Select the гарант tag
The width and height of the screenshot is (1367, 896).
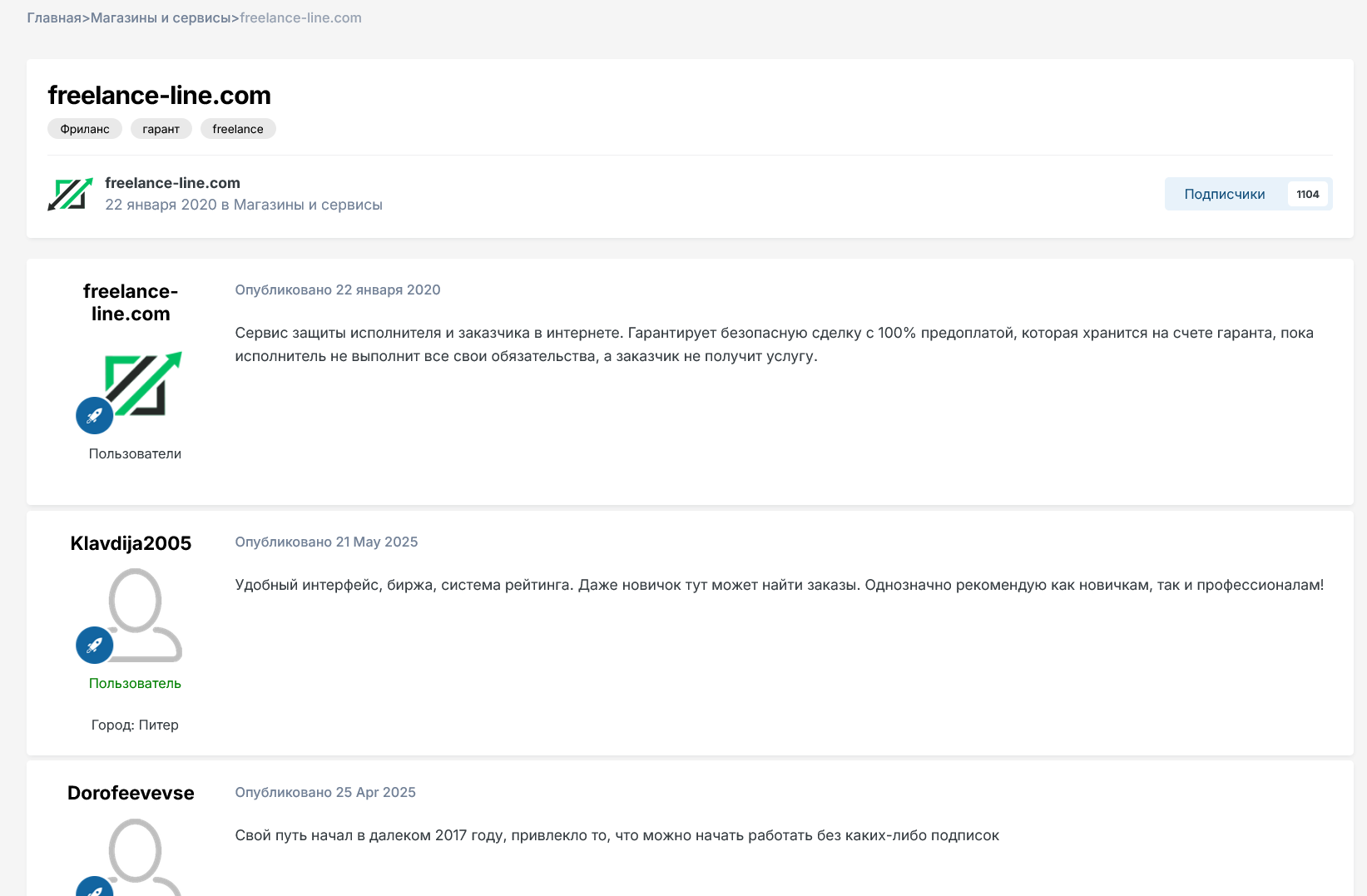(x=161, y=129)
